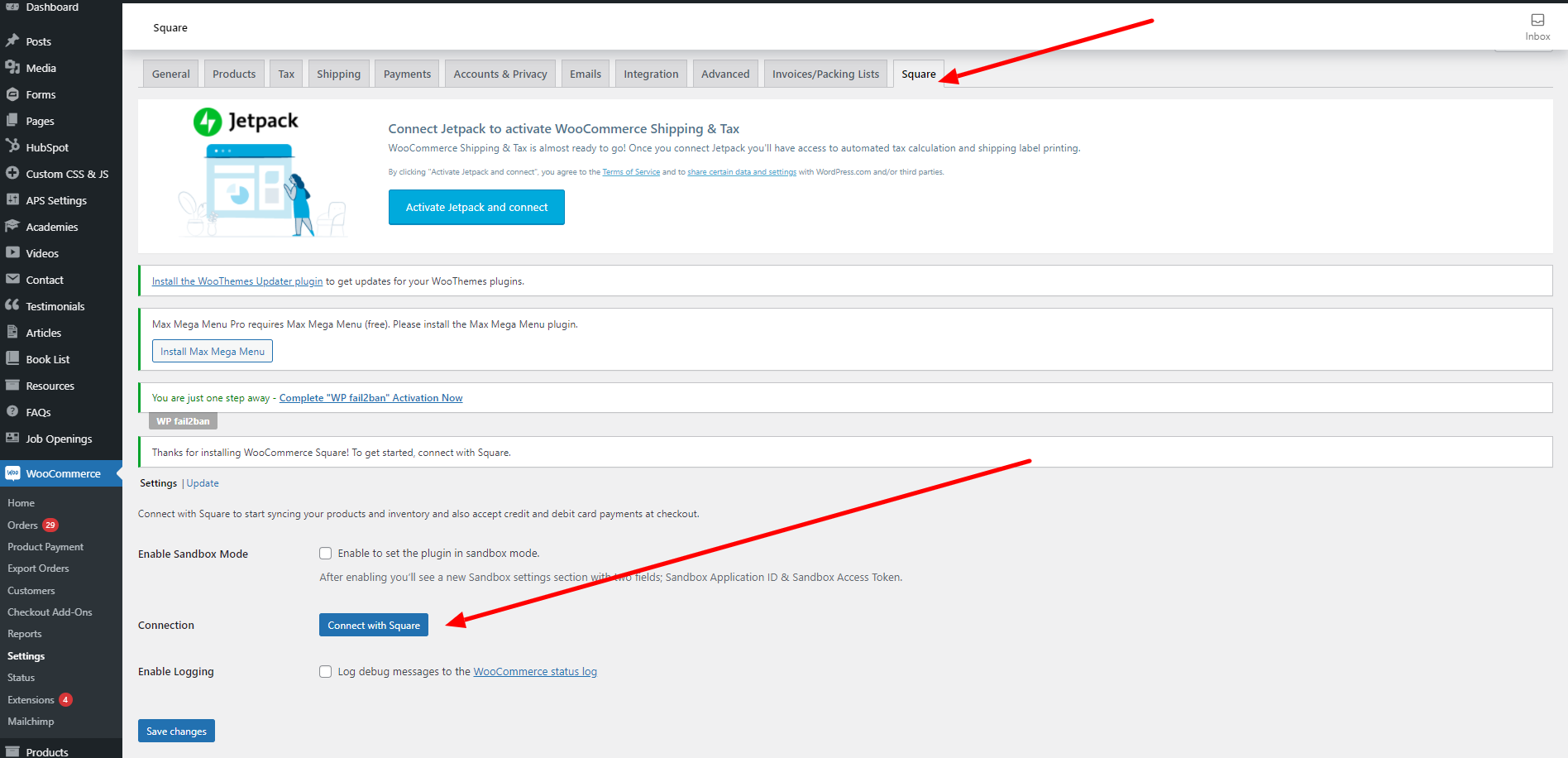Select the Forms icon in the sidebar

[x=12, y=94]
